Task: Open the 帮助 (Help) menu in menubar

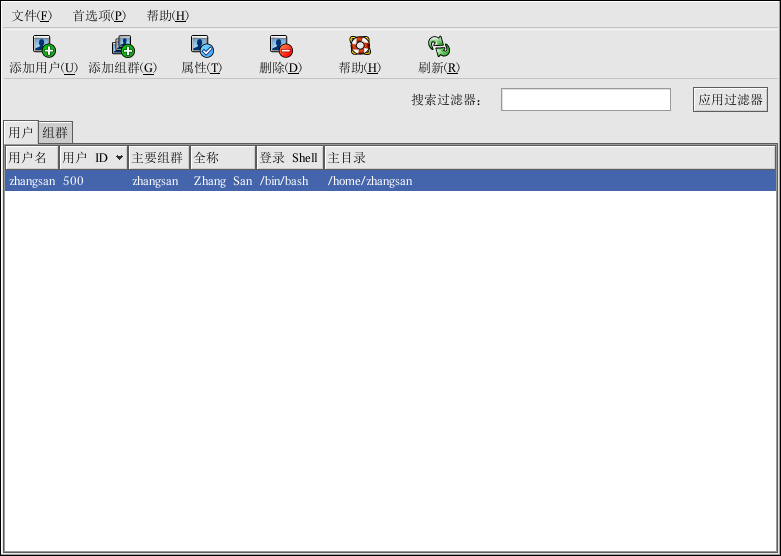Action: 167,16
